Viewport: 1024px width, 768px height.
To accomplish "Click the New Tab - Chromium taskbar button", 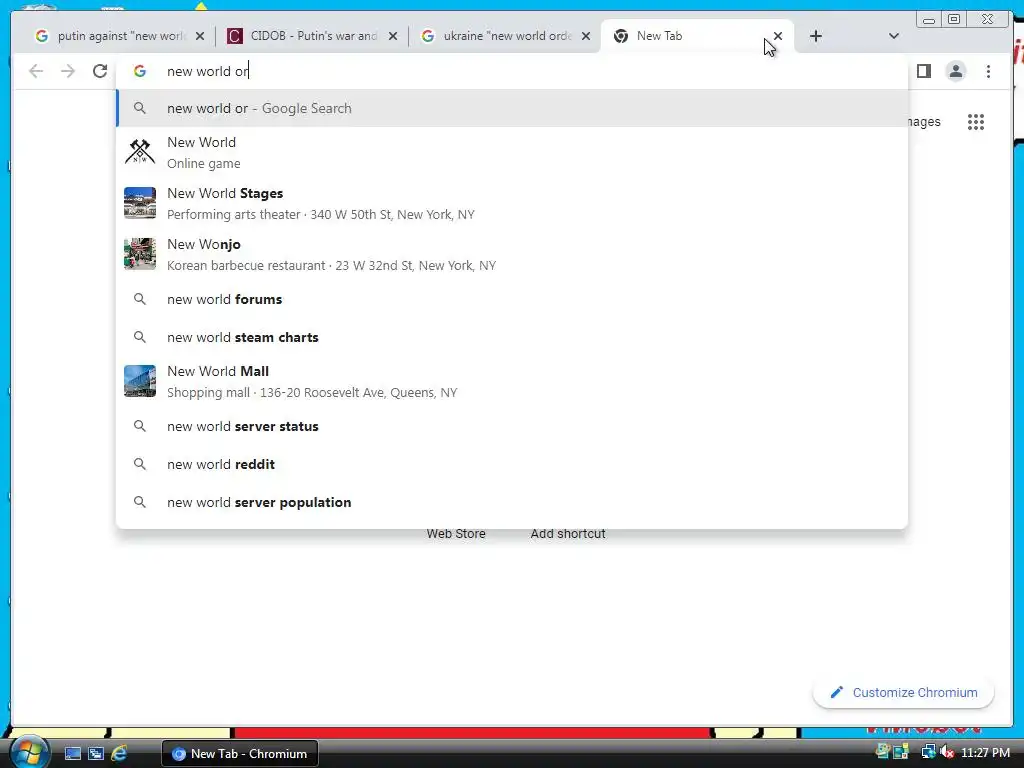I will (240, 754).
